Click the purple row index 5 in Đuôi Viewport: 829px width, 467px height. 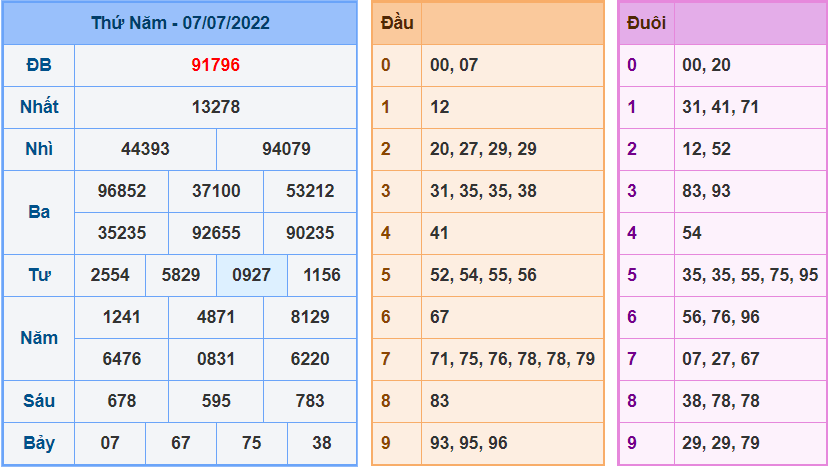[632, 274]
